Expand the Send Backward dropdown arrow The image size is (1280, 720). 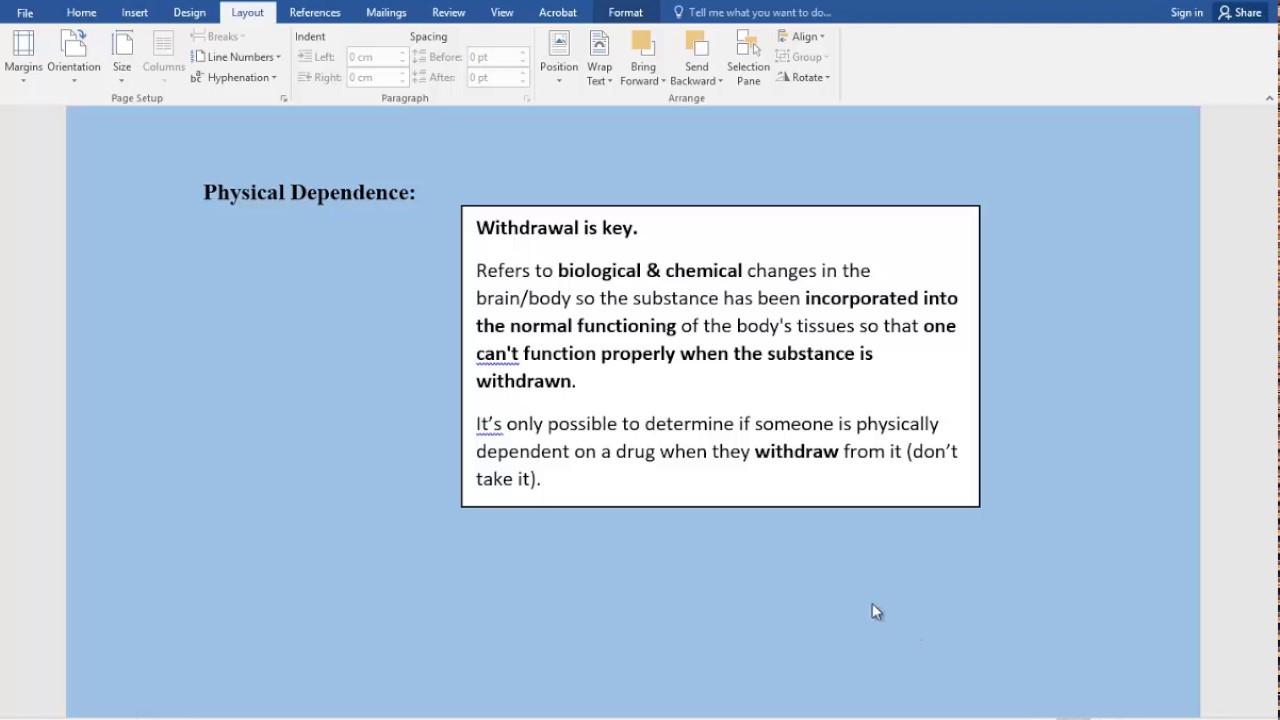[x=720, y=81]
